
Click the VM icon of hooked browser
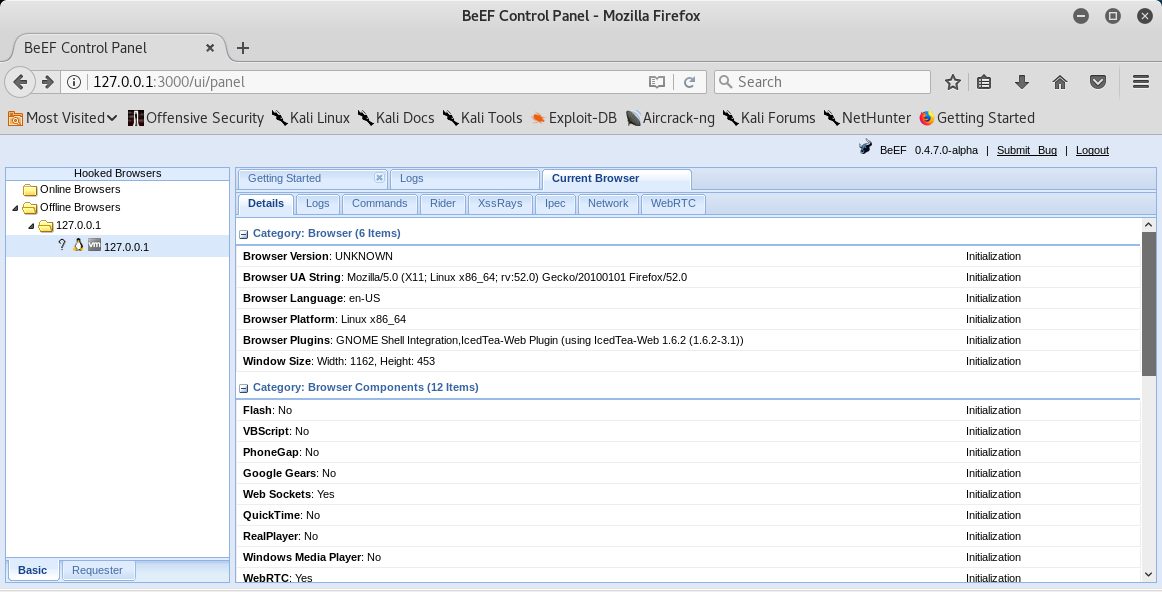(94, 245)
